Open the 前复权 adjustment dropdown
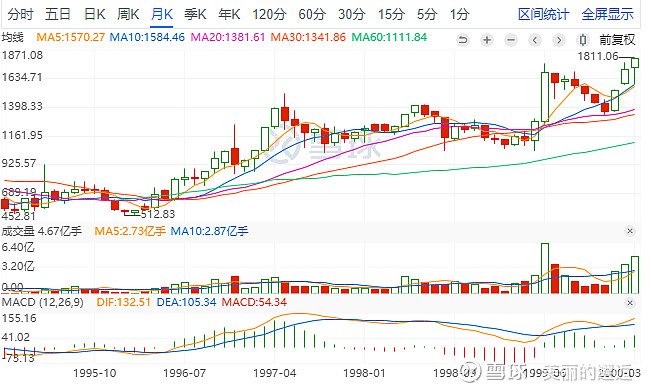Screen dimensions: 651x392 (617, 40)
